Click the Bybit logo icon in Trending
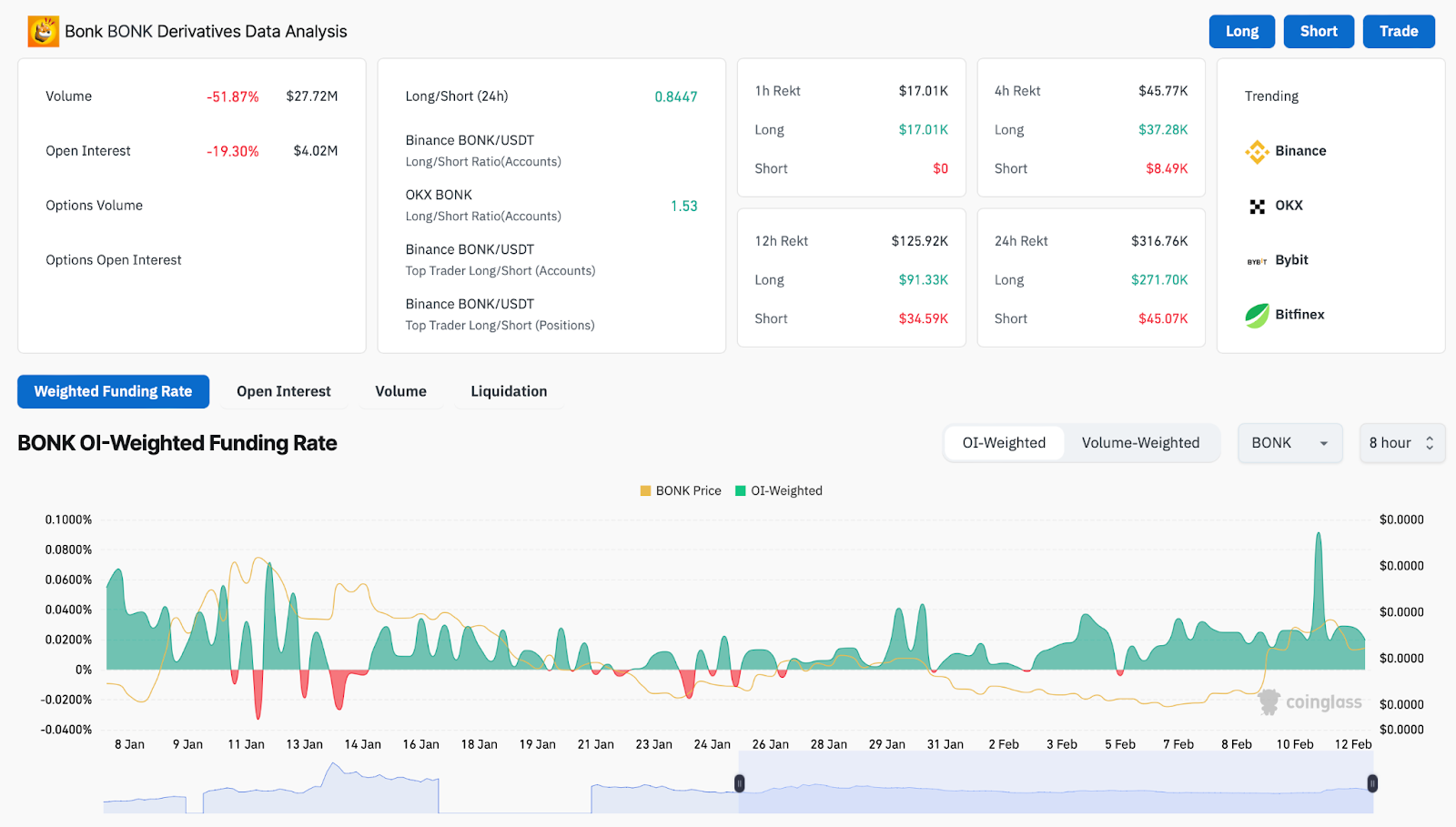The width and height of the screenshot is (1456, 827). coord(1257,261)
